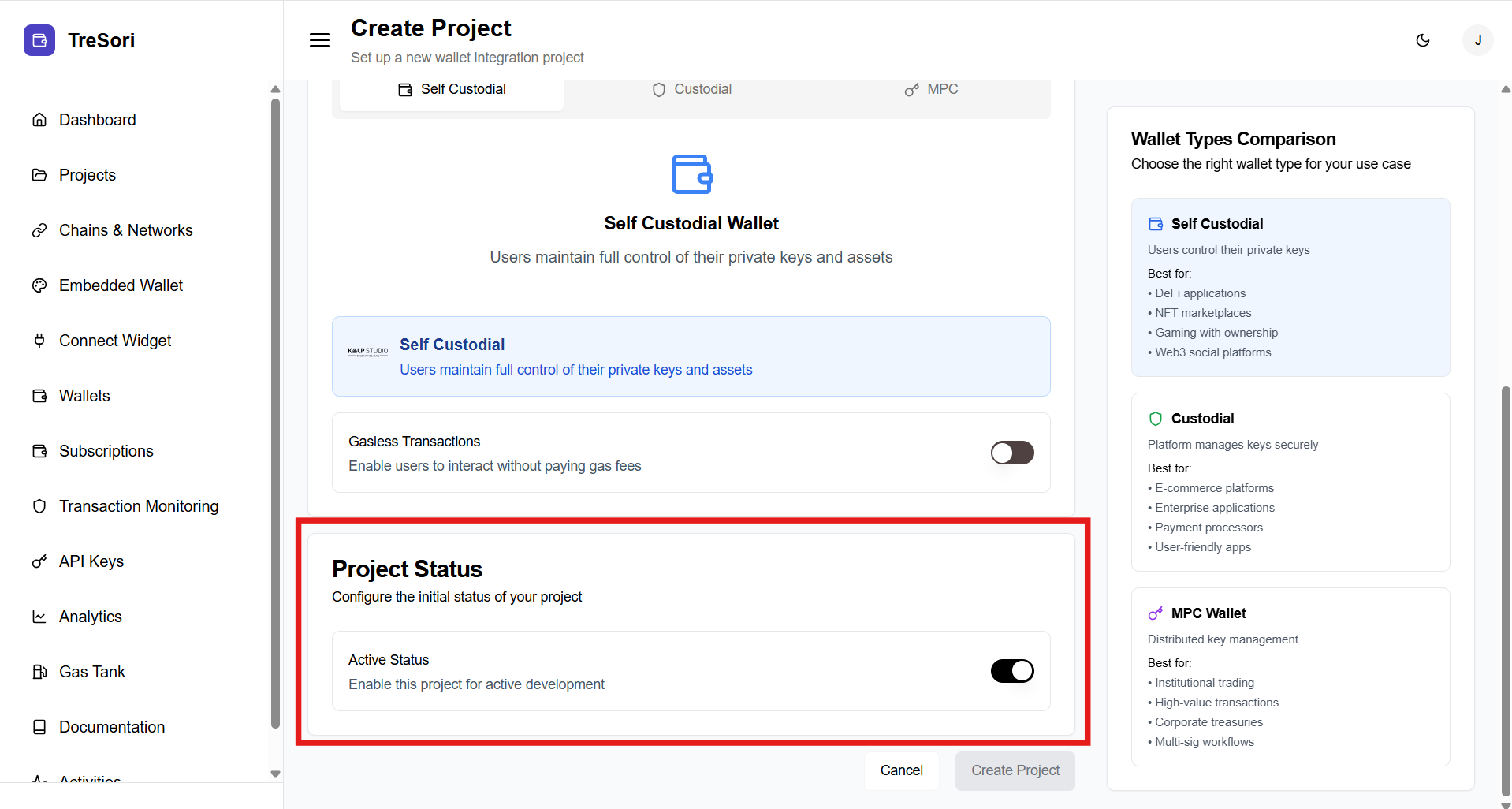Select the Self Custodial option card
1512x809 pixels.
pyautogui.click(x=691, y=356)
